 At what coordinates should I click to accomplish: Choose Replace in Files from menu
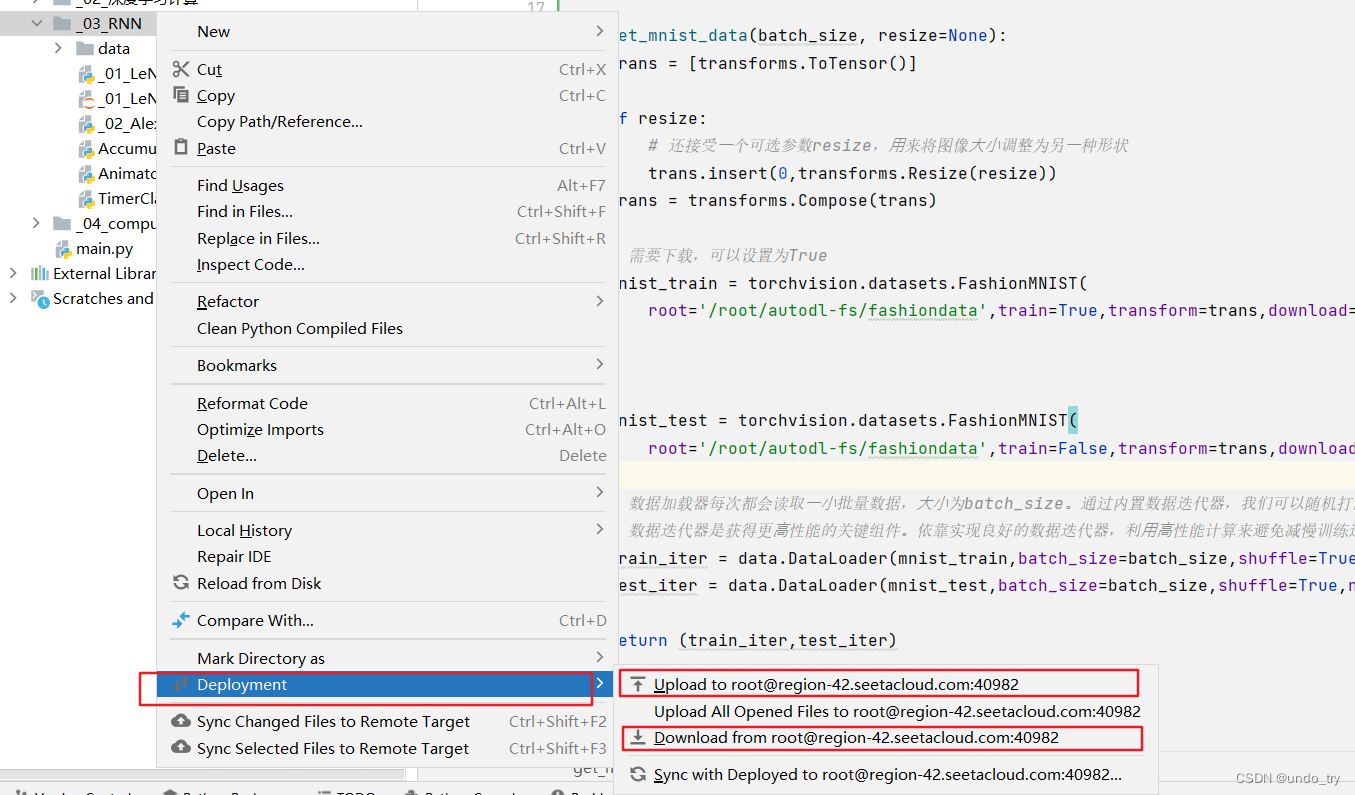tap(388, 238)
